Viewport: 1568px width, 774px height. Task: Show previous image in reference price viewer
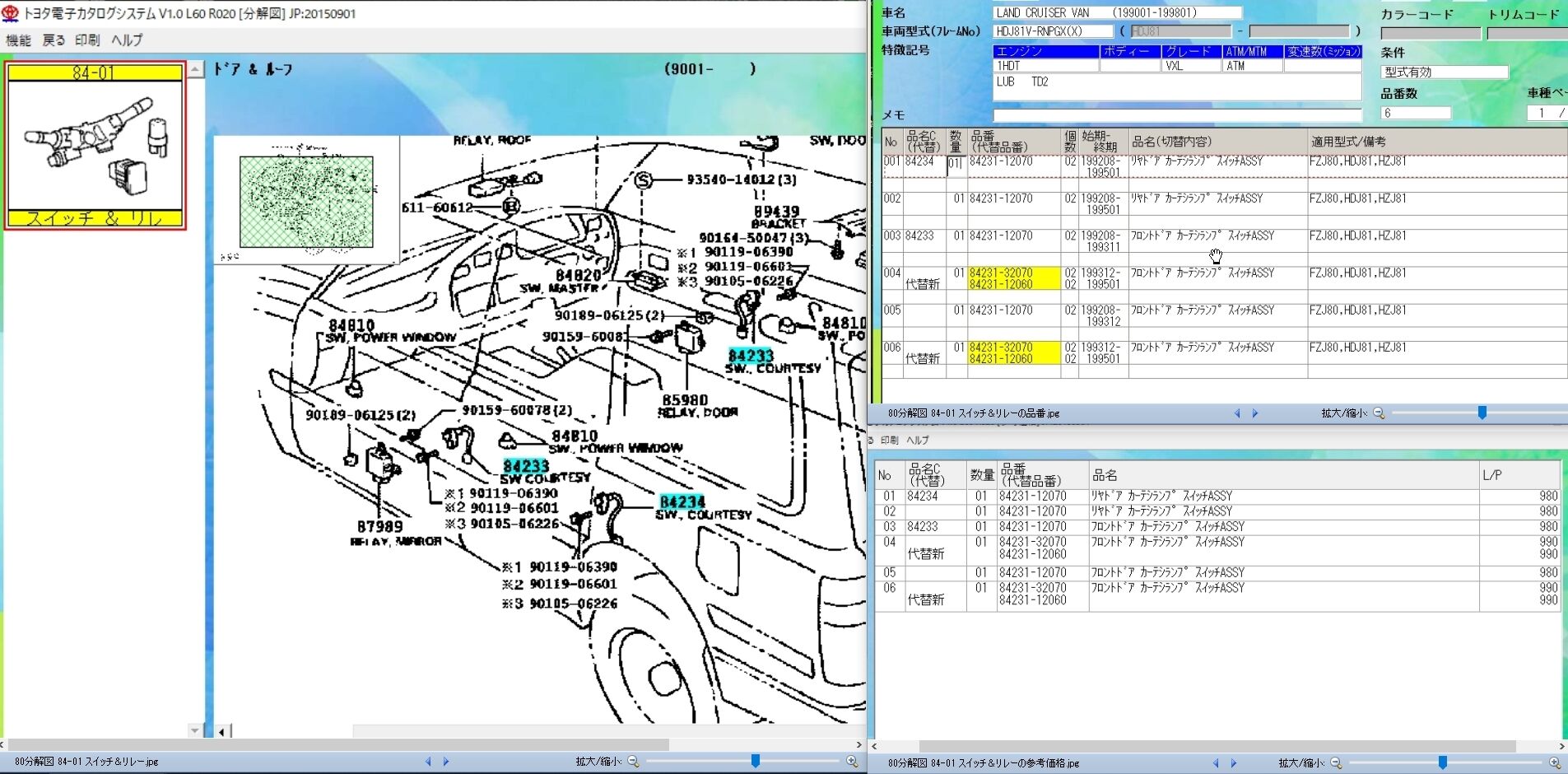tap(1217, 763)
